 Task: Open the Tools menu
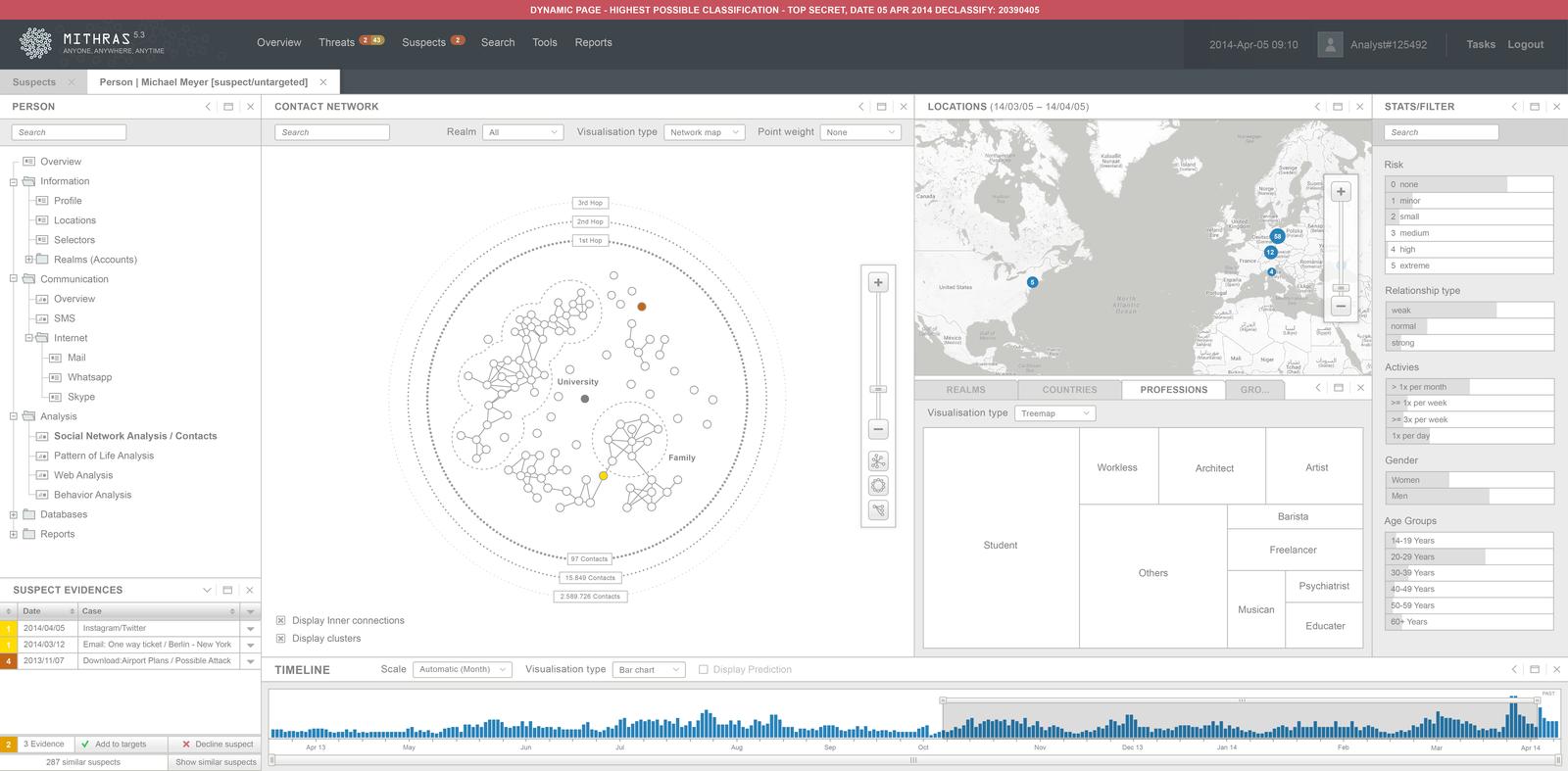coord(545,43)
